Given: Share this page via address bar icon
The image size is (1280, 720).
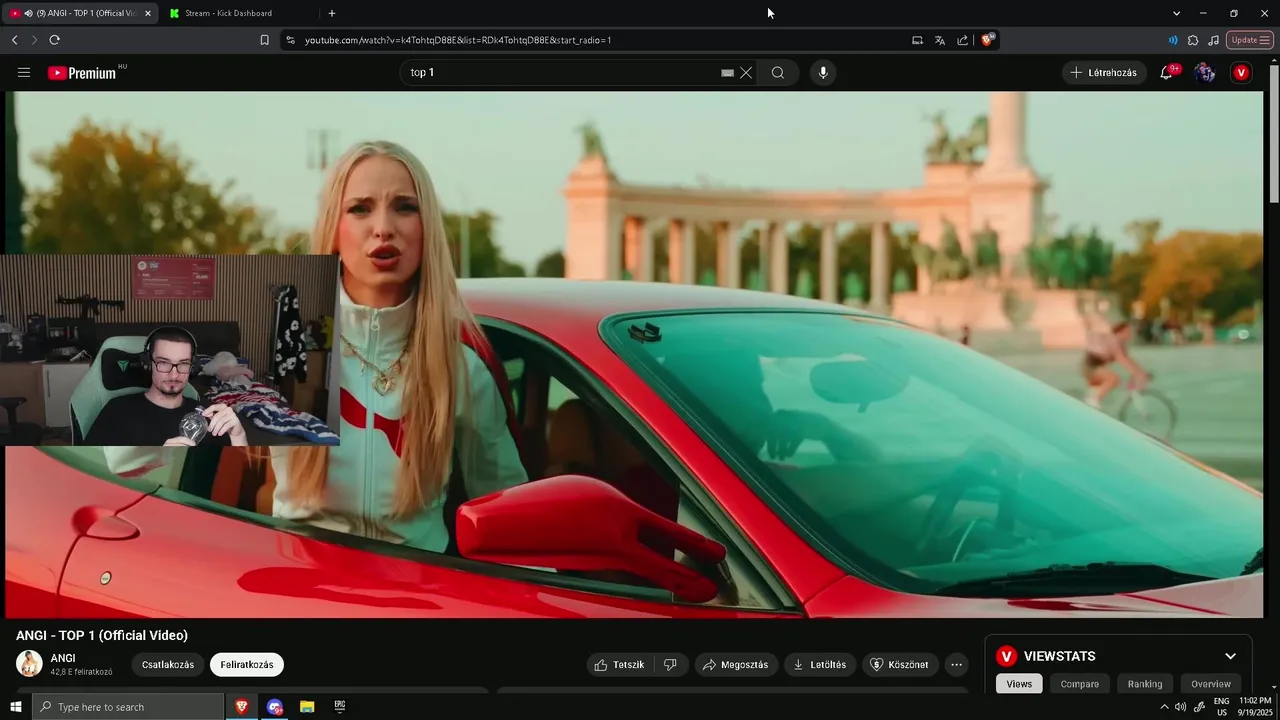Looking at the screenshot, I should click(x=962, y=40).
